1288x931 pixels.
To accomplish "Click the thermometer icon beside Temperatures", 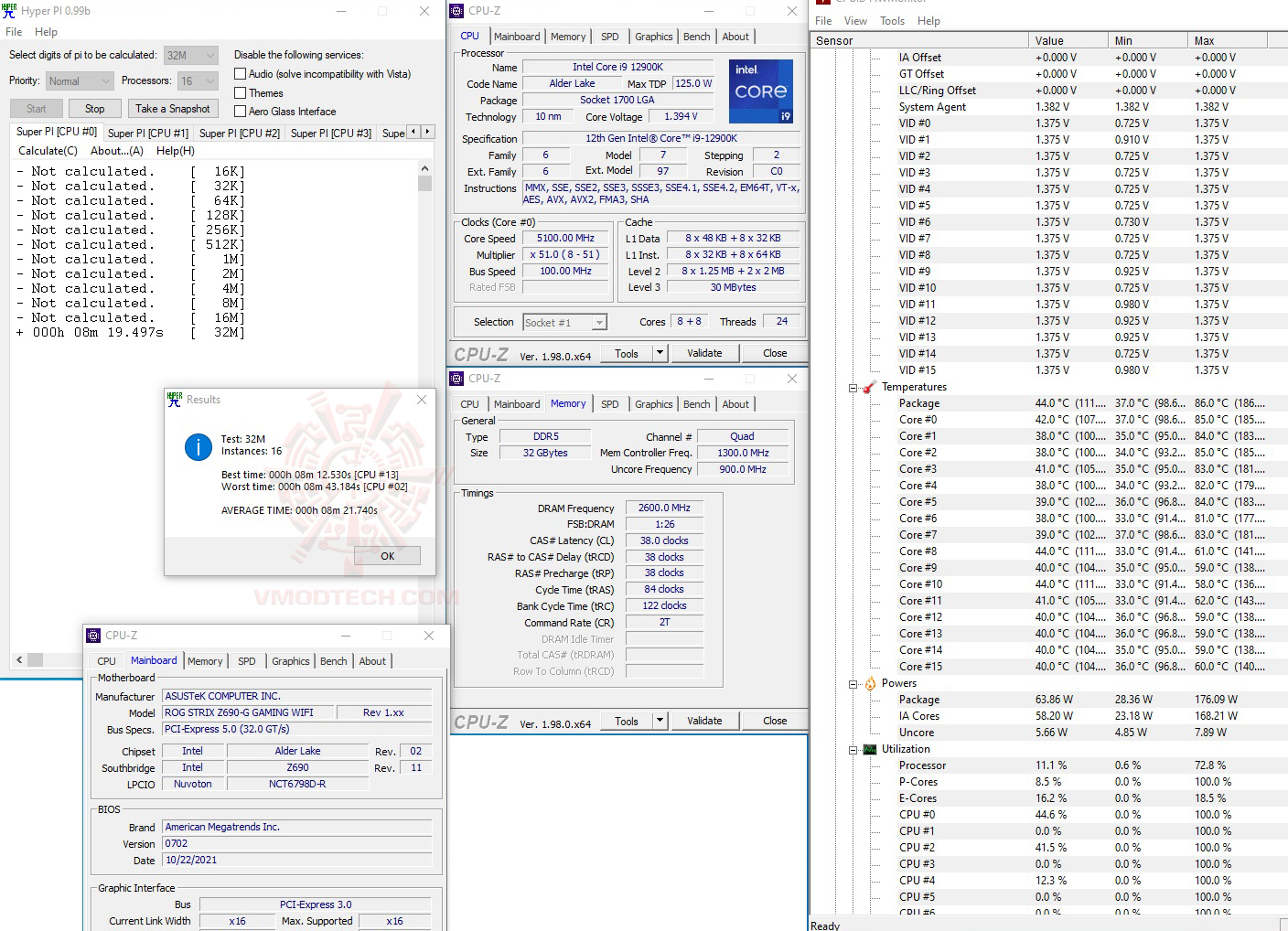I will (869, 387).
